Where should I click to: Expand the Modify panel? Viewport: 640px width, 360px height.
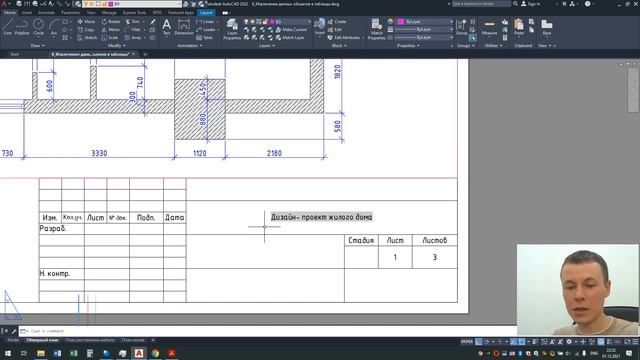[116, 46]
